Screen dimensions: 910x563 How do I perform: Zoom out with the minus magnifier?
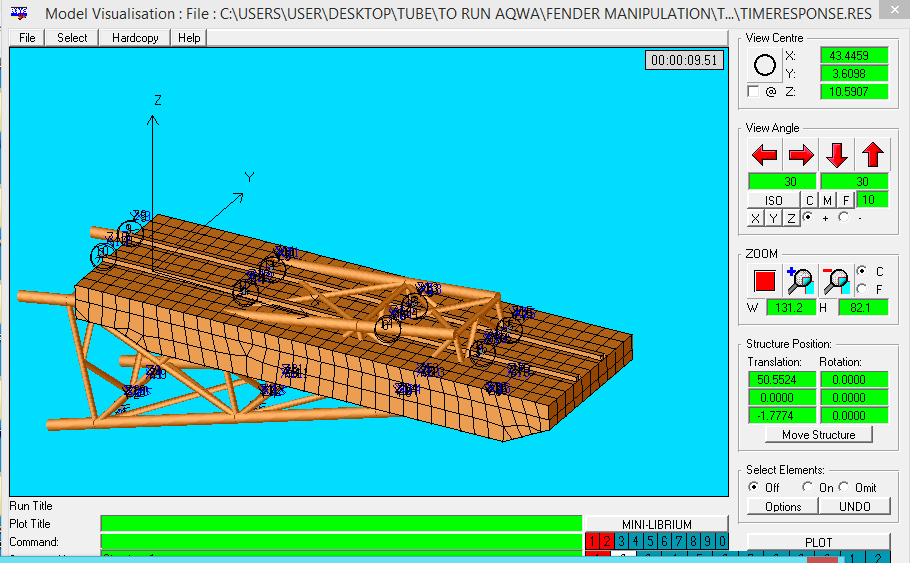click(x=837, y=281)
